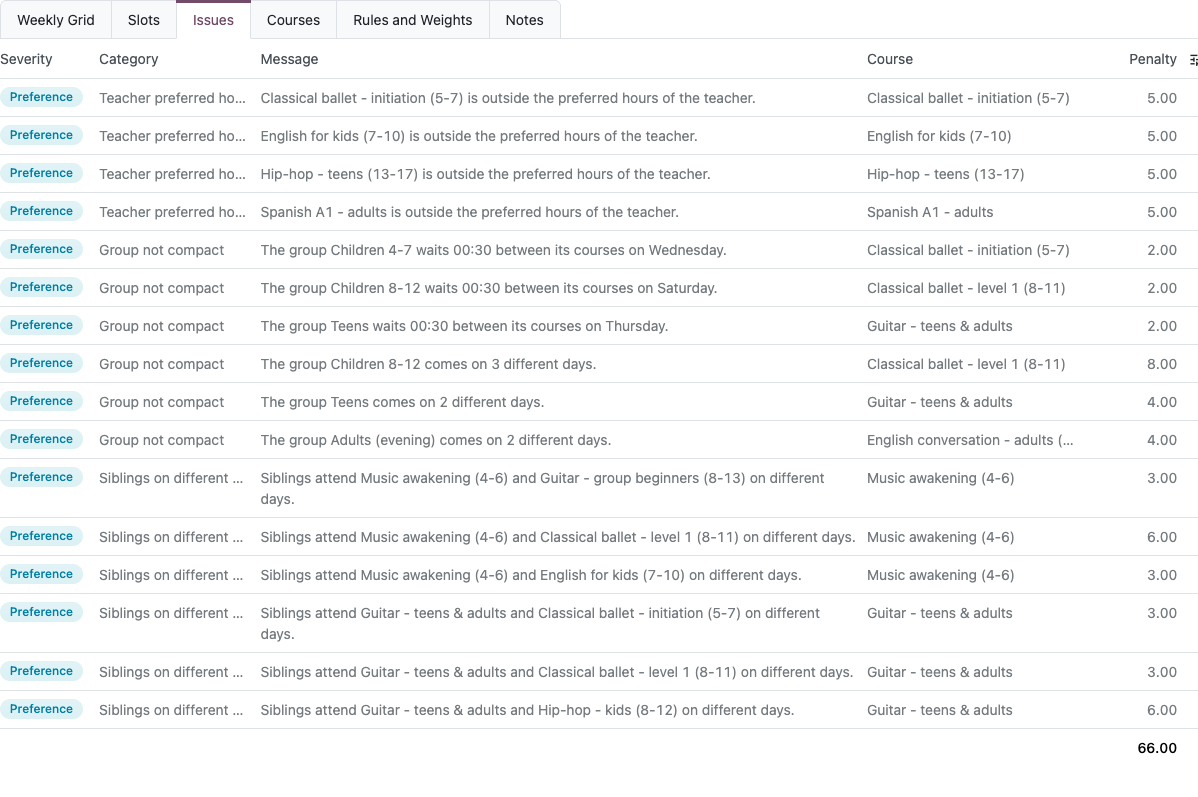
Task: Select the message "English for kids (7-10) is outside the preferred hours"
Action: click(479, 136)
